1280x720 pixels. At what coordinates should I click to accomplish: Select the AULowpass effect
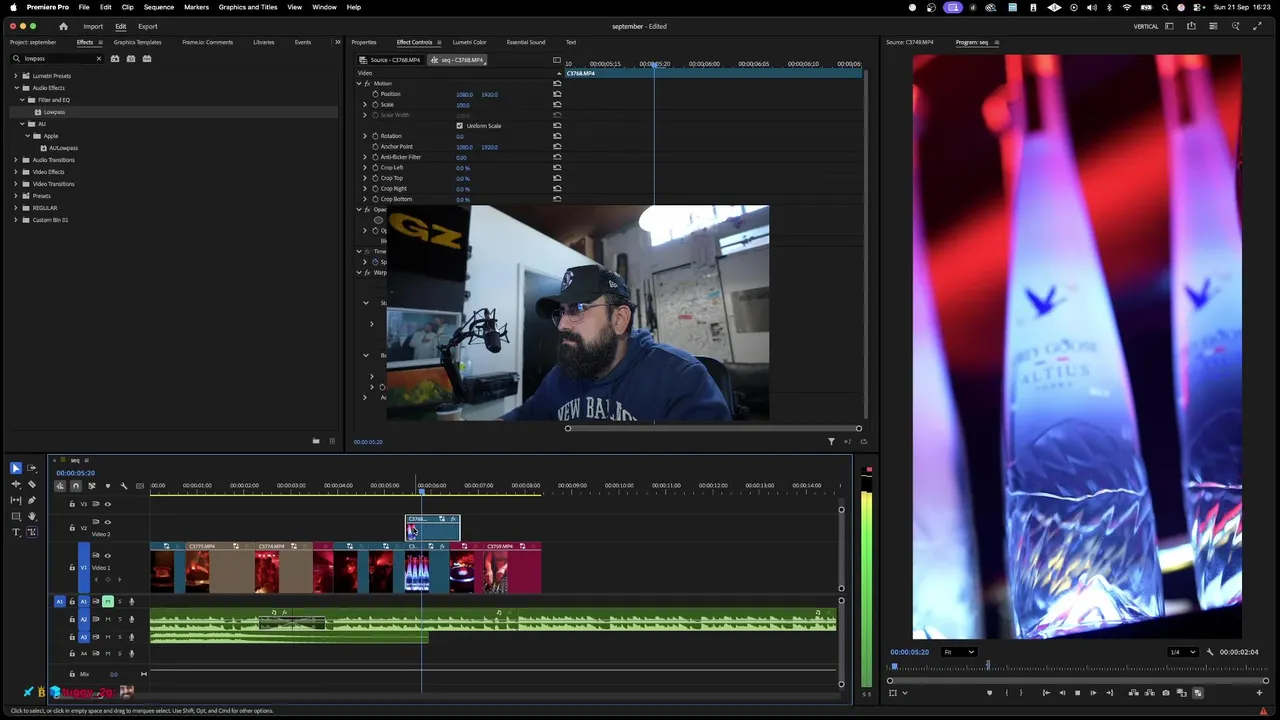click(63, 148)
